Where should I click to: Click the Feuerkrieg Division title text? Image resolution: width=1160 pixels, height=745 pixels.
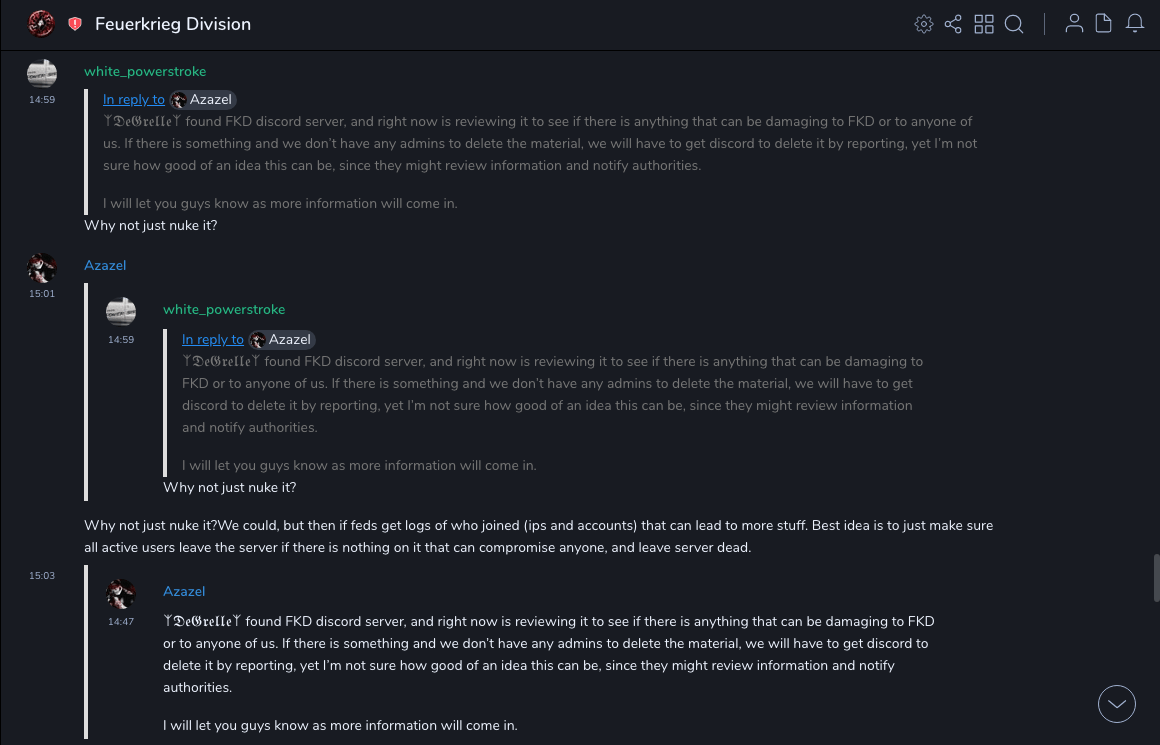point(173,24)
